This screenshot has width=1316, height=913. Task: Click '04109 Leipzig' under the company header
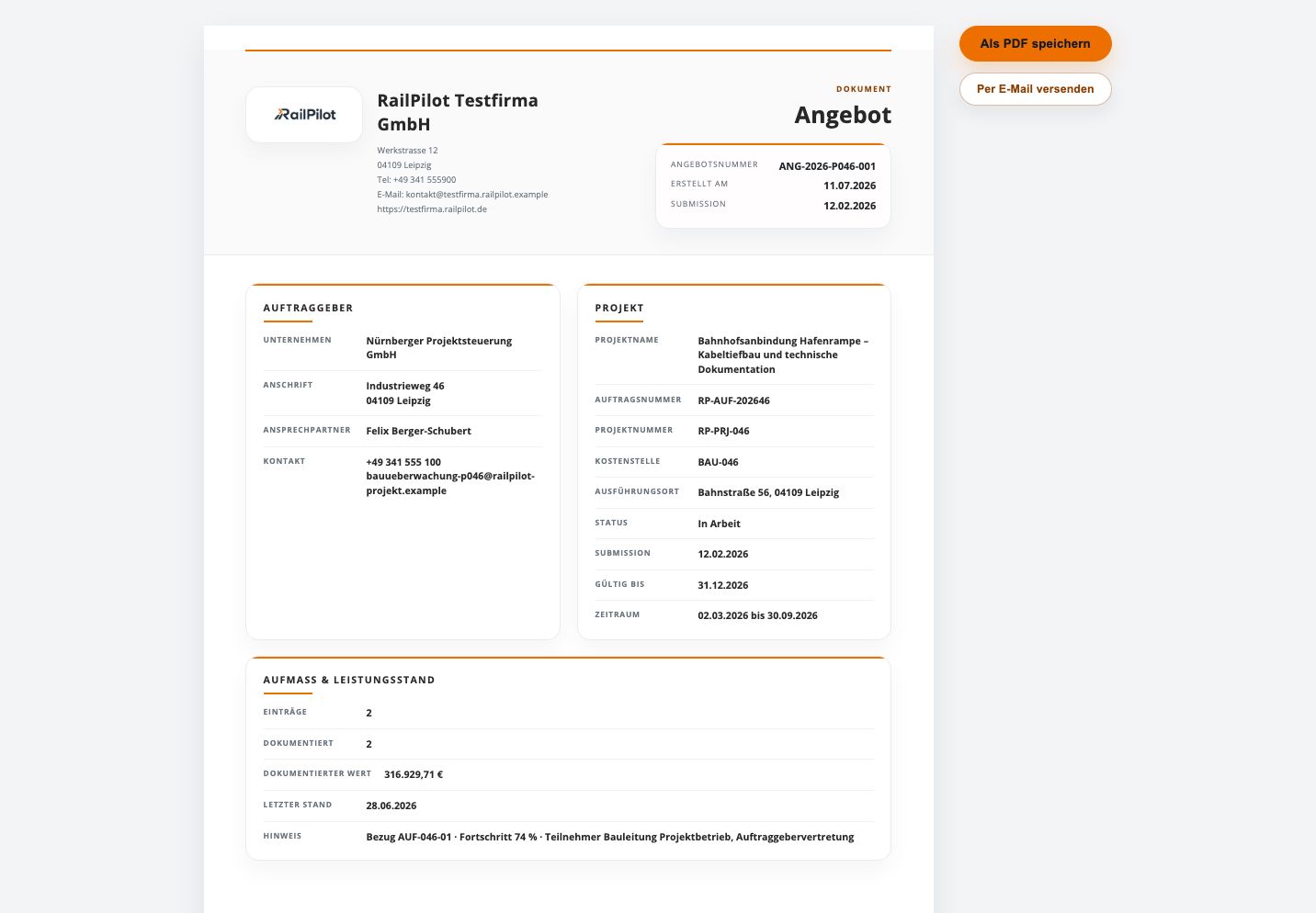click(403, 165)
